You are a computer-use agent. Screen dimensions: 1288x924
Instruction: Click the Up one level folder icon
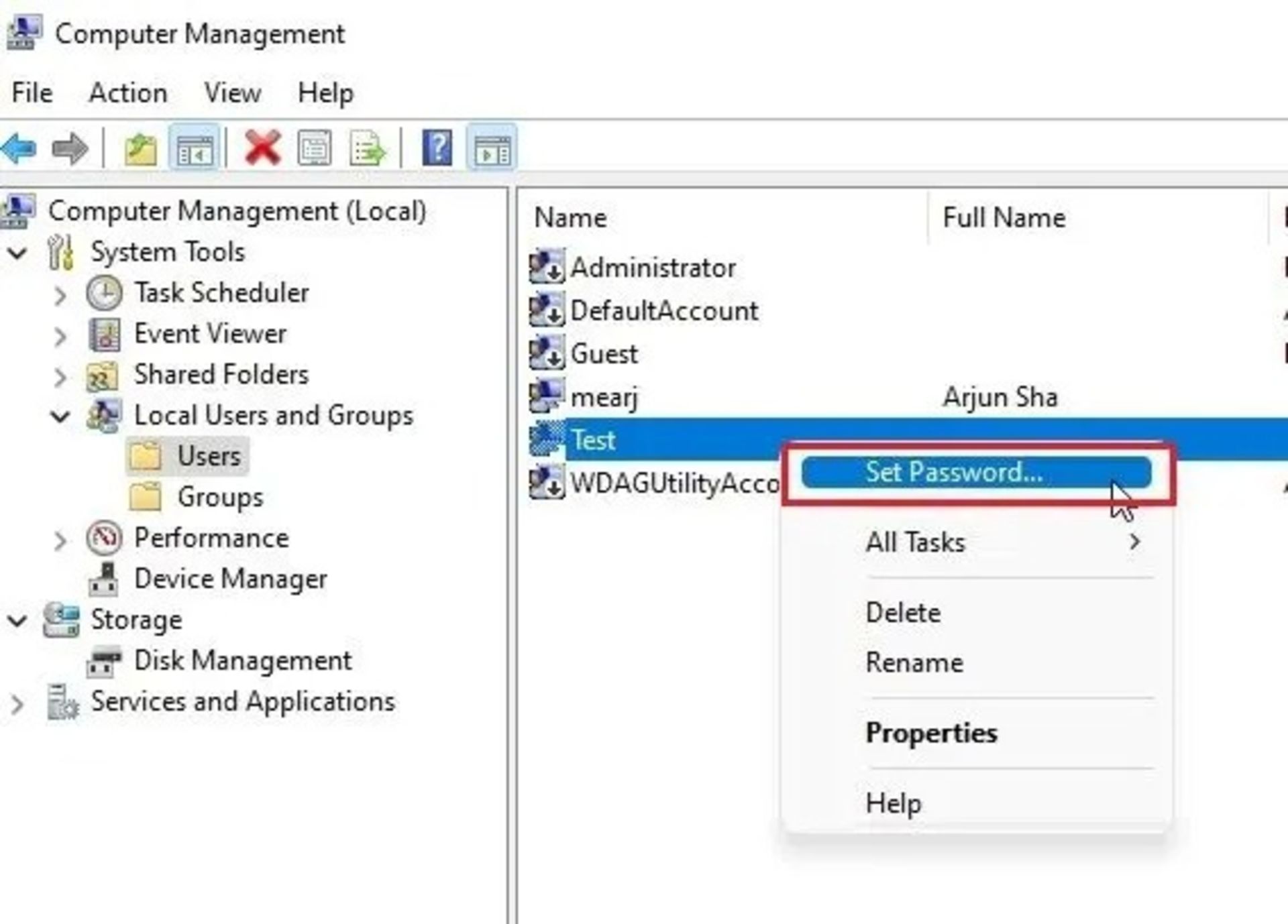click(x=141, y=148)
